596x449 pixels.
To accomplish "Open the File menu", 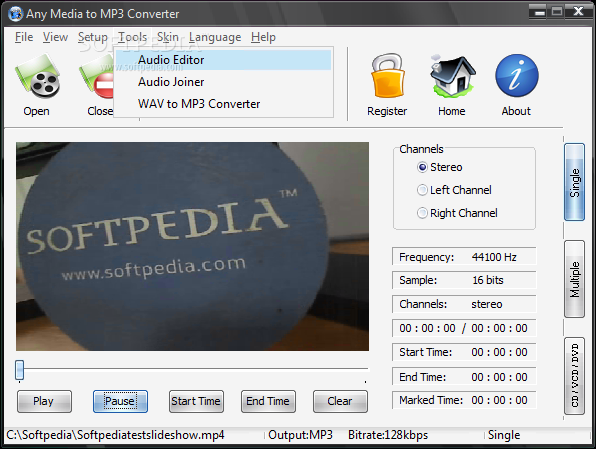I will [x=24, y=37].
